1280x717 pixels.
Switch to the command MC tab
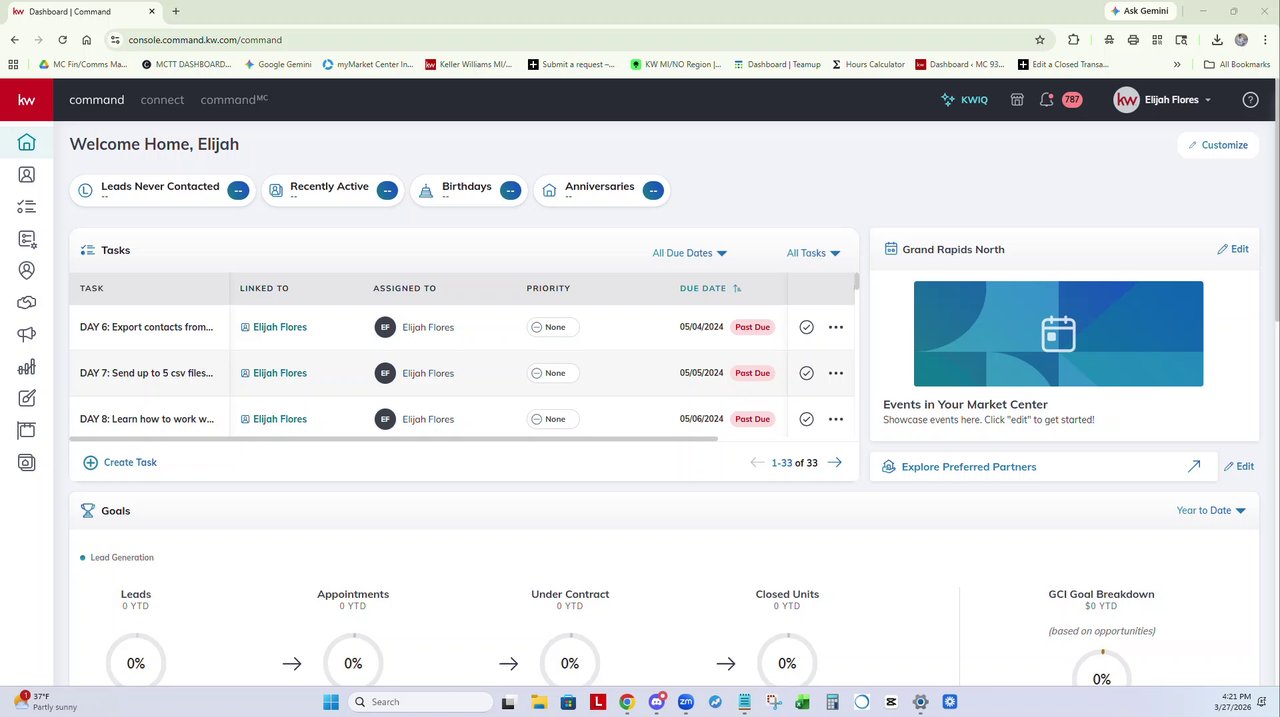click(x=234, y=100)
